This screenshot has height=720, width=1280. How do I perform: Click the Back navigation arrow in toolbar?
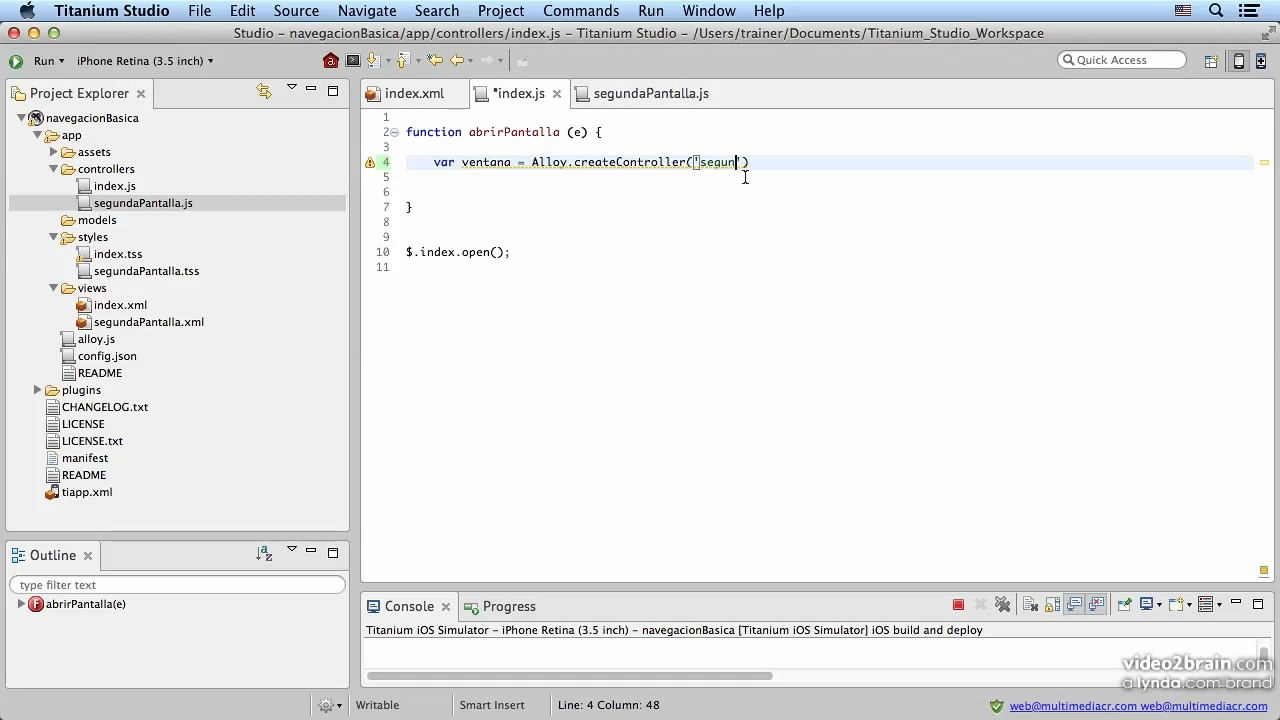pos(456,61)
